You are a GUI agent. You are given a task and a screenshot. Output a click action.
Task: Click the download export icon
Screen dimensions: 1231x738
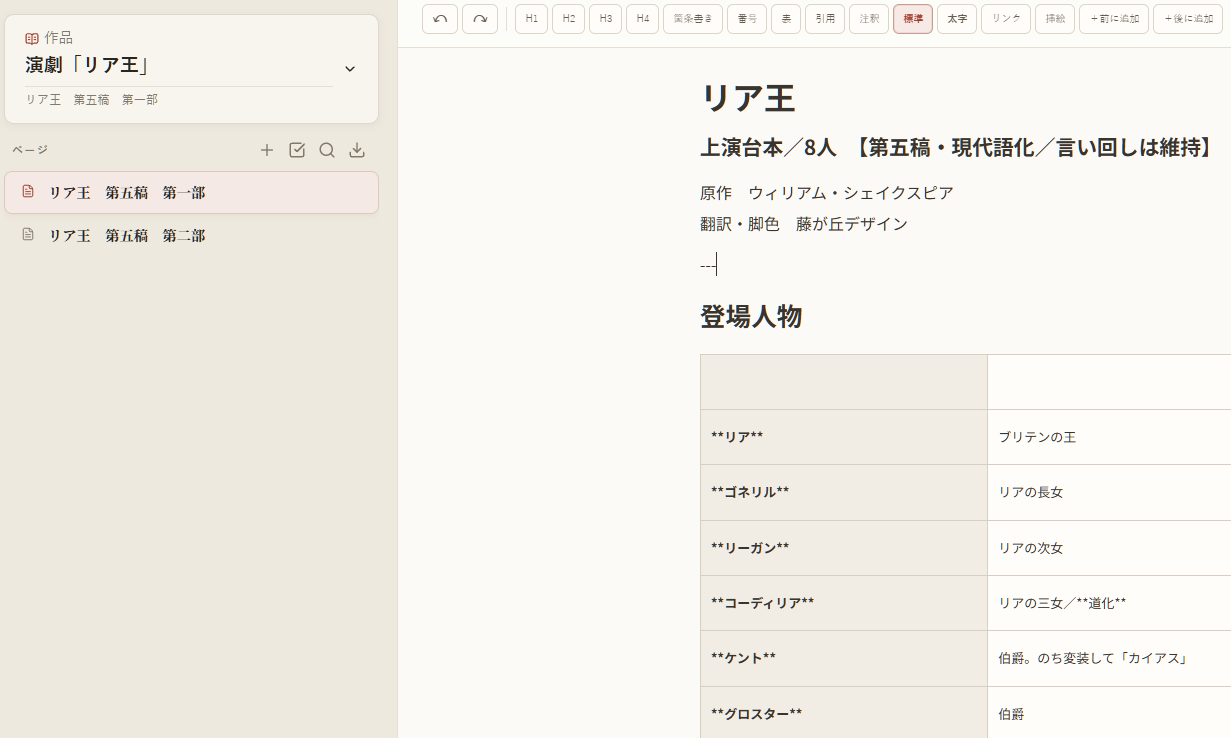tap(357, 150)
